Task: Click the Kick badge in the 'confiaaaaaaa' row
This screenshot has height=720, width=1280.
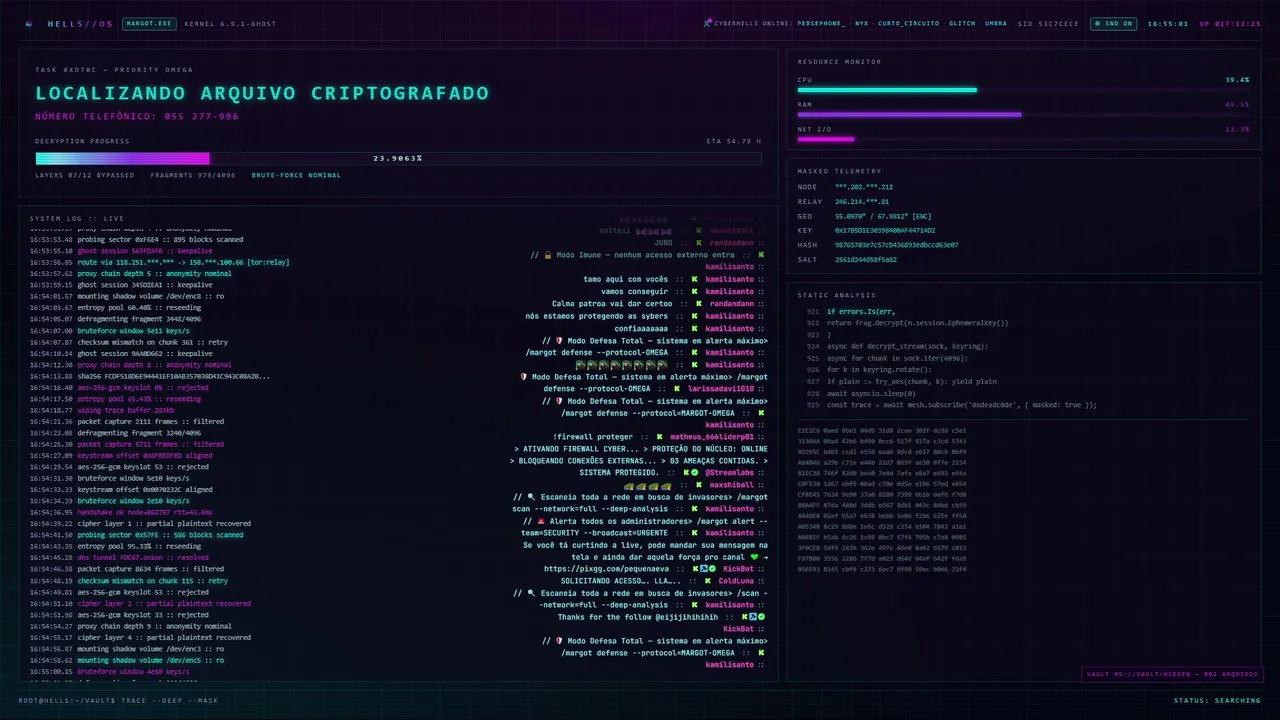Action: click(x=694, y=328)
